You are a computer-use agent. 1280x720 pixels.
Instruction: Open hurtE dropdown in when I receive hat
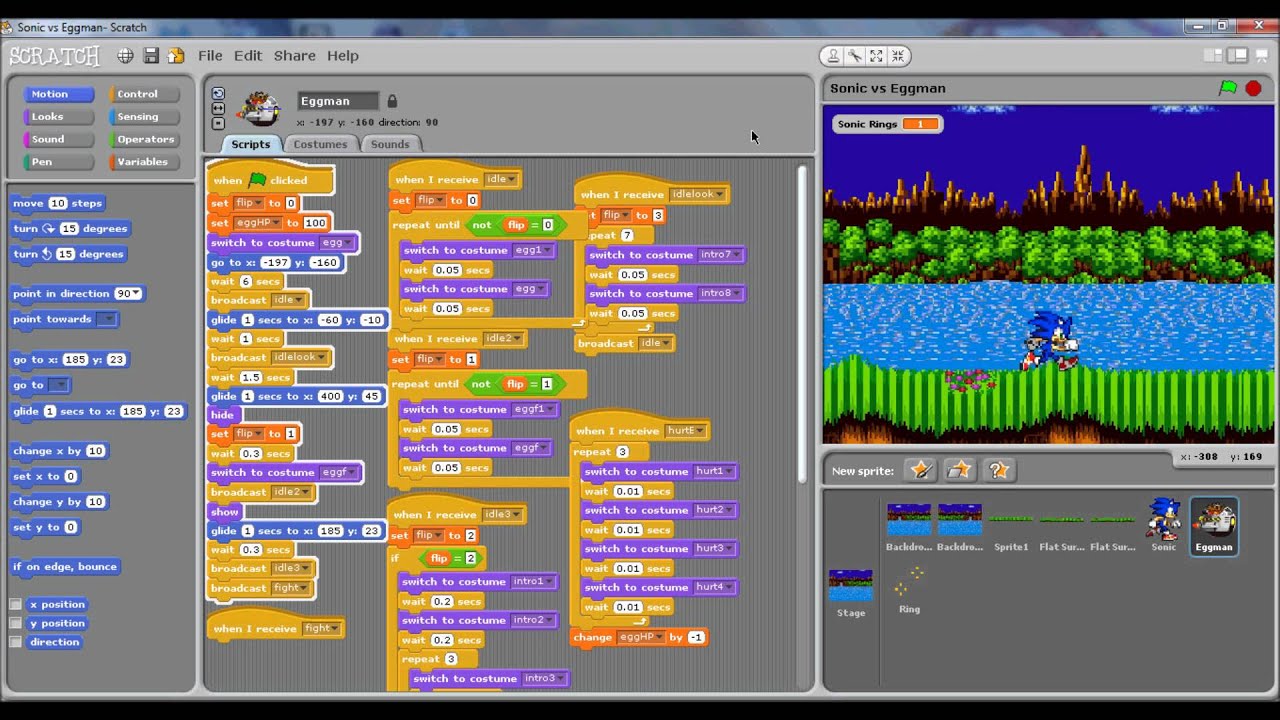(x=700, y=431)
